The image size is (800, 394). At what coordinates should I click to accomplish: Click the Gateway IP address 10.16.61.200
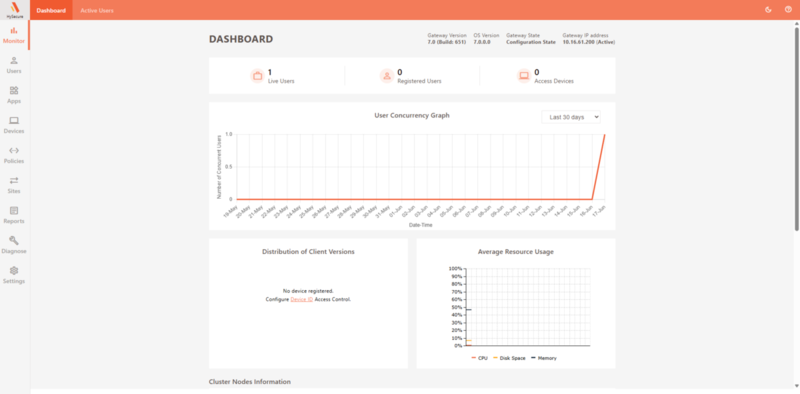tap(588, 42)
